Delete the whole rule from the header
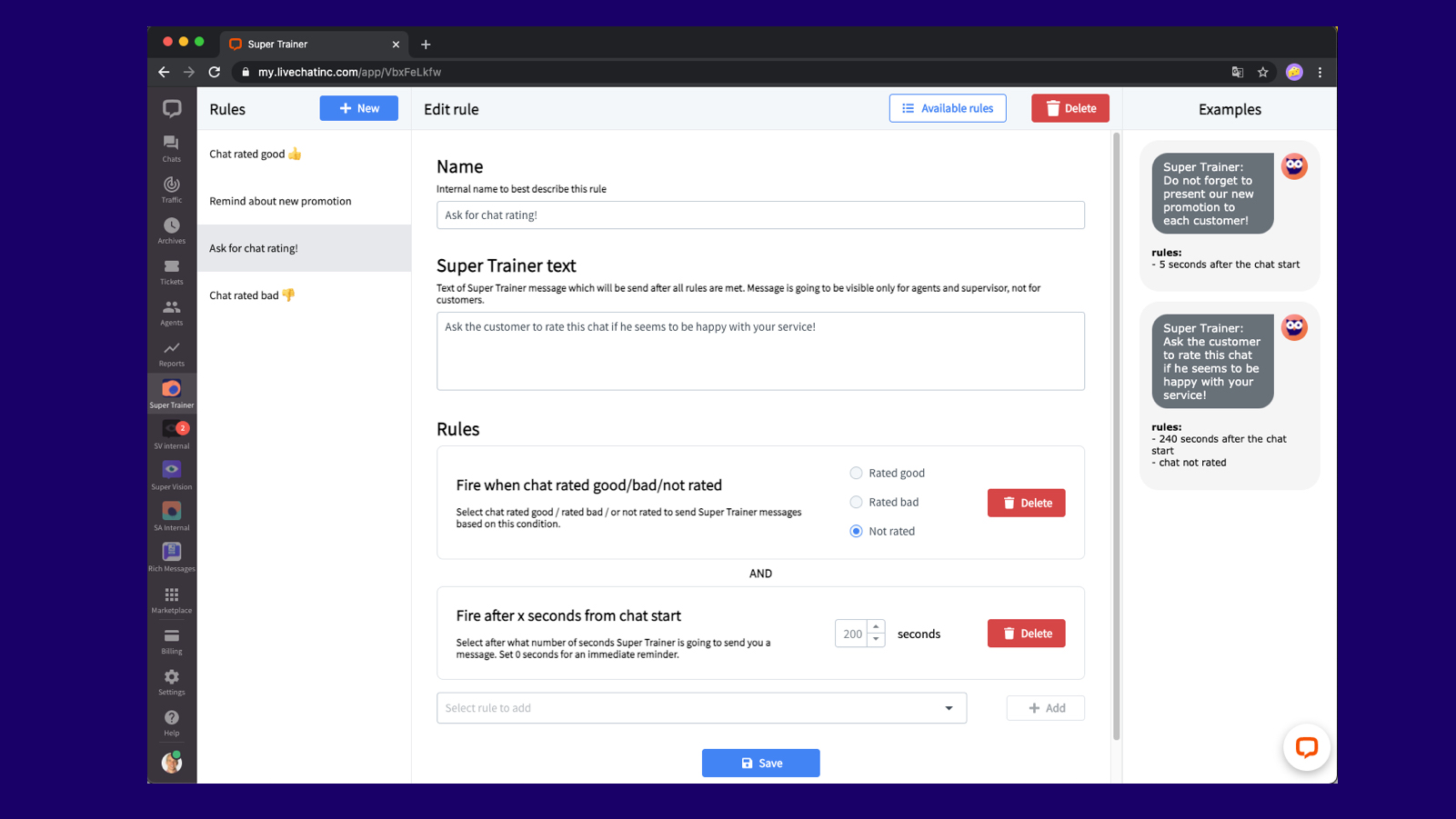 1070,108
